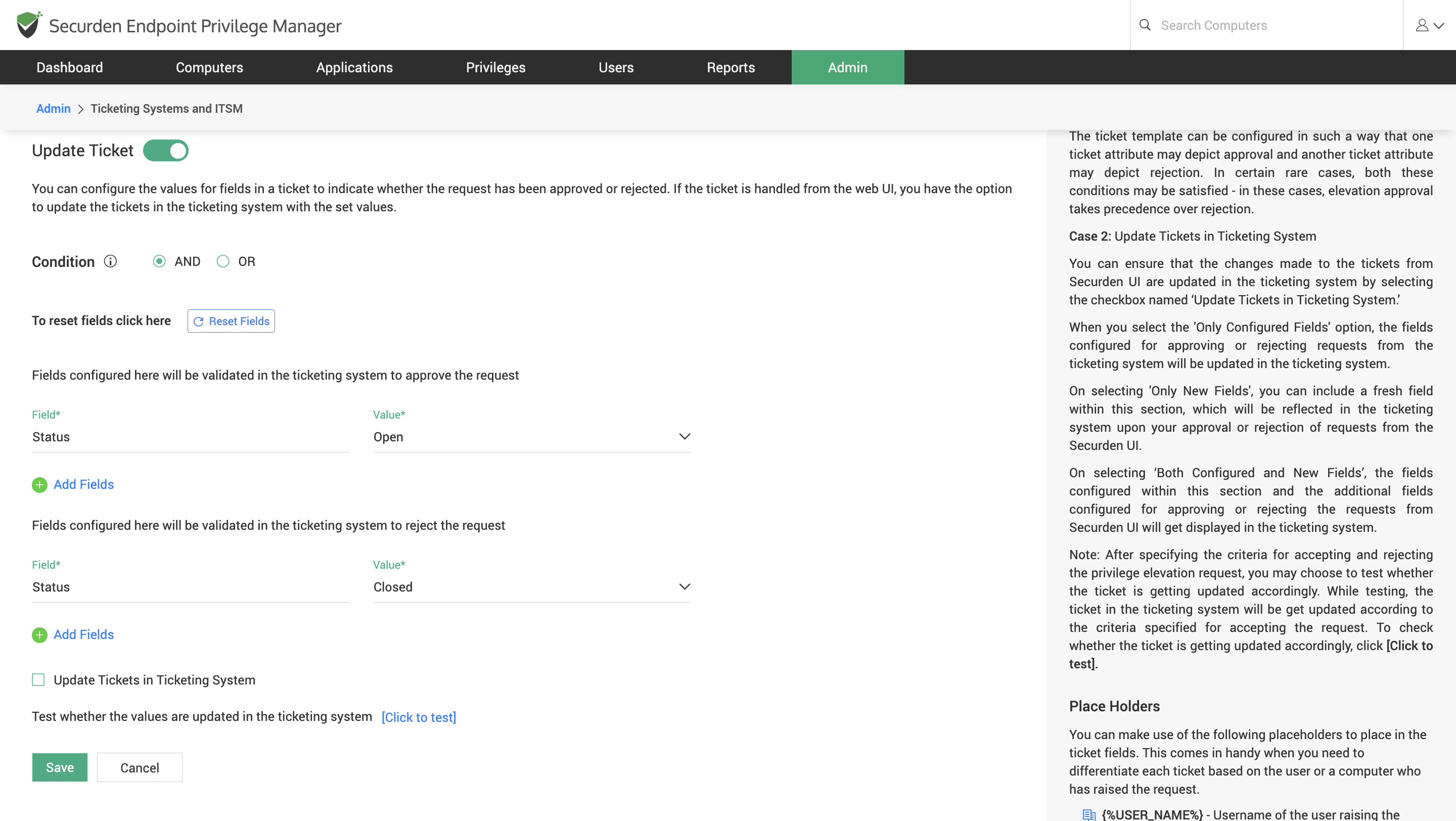The height and width of the screenshot is (821, 1456).
Task: Check Update Tickets in Ticketing System
Action: click(38, 680)
